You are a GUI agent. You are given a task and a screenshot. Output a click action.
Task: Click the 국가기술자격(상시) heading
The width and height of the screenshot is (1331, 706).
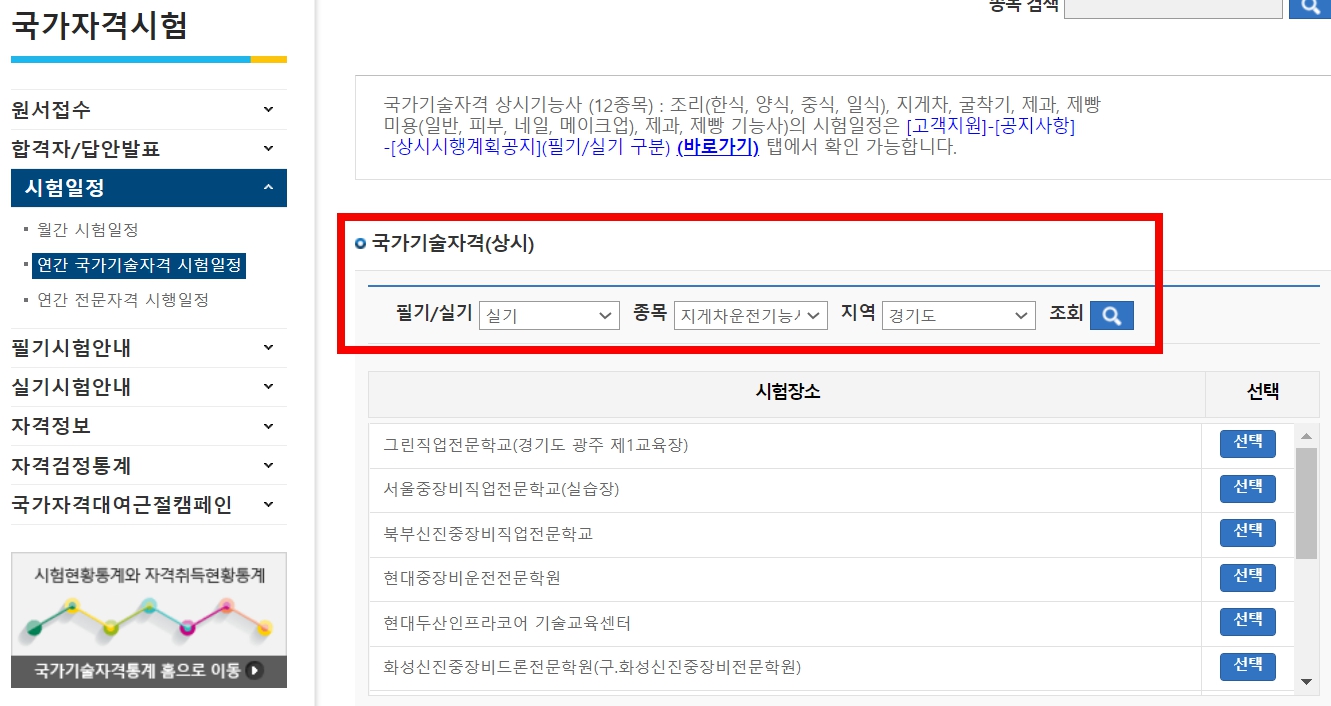point(453,243)
